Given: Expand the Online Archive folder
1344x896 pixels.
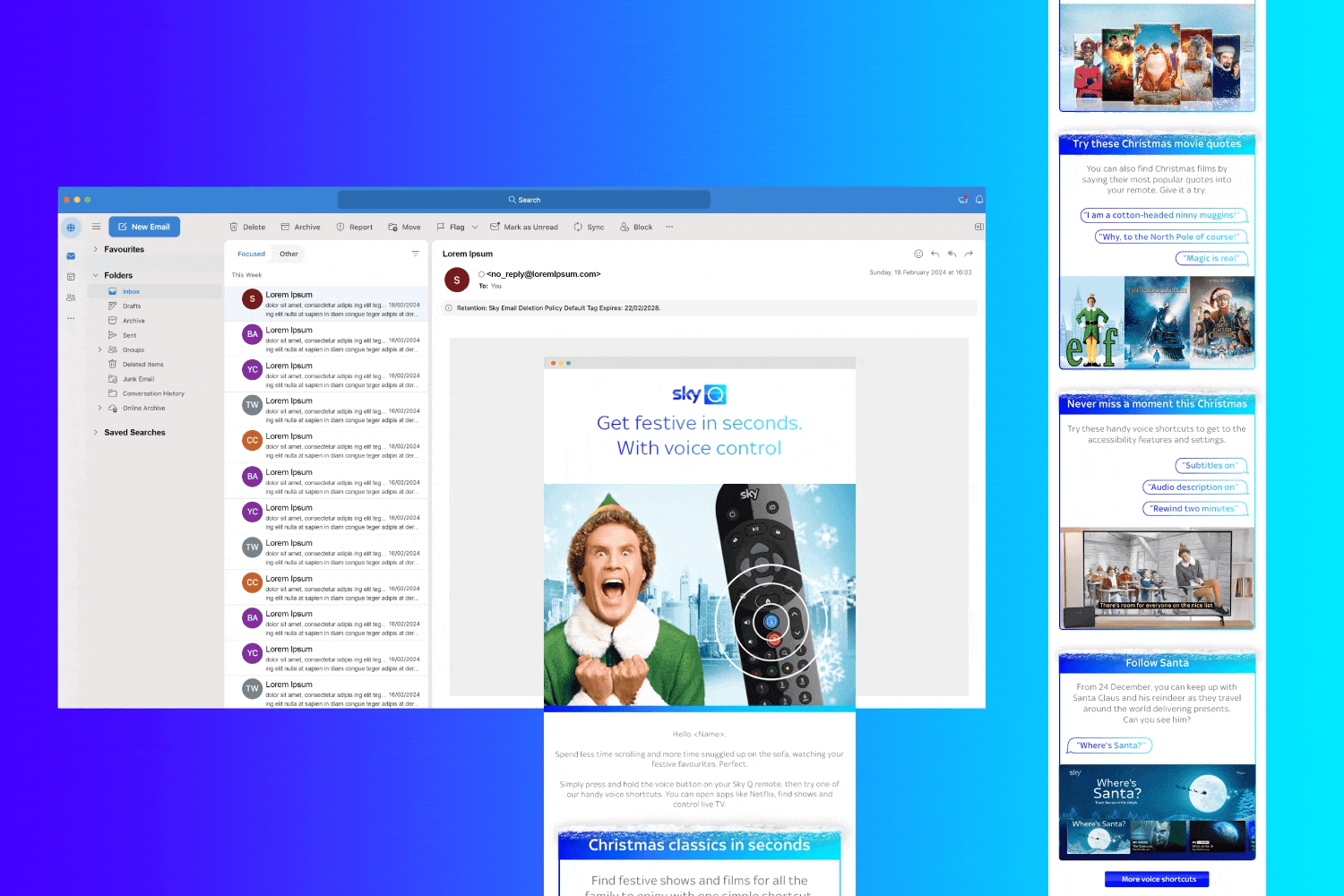Looking at the screenshot, I should click(99, 408).
